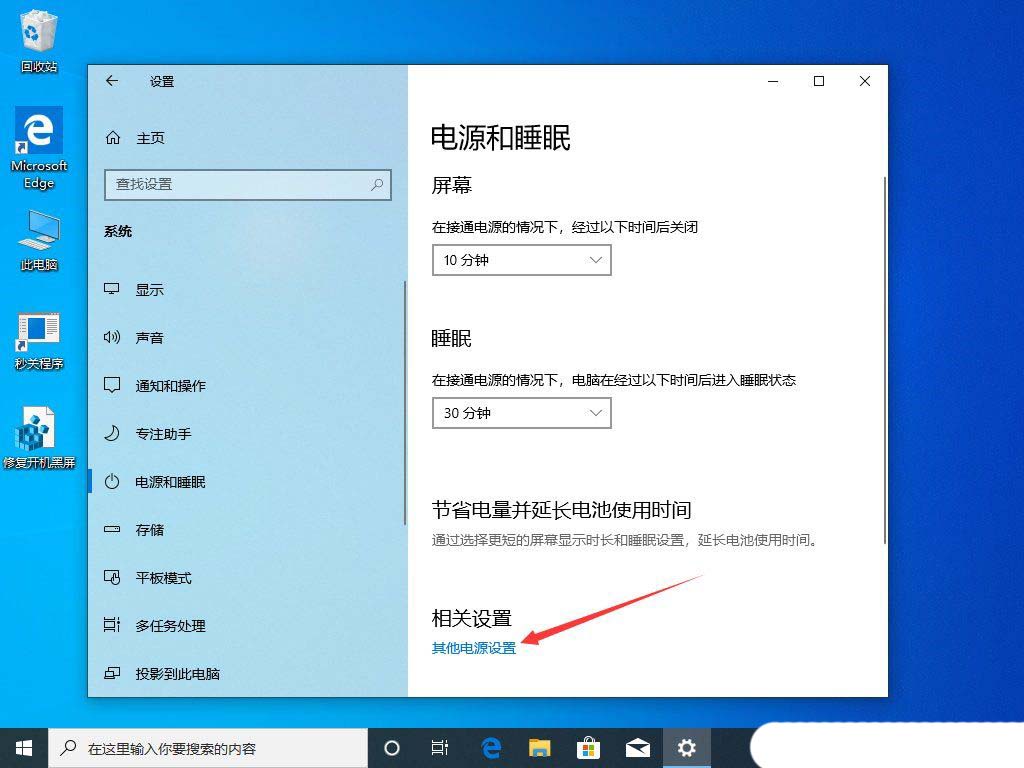Viewport: 1024px width, 768px height.
Task: Expand the Windows Start menu
Action: coord(23,747)
